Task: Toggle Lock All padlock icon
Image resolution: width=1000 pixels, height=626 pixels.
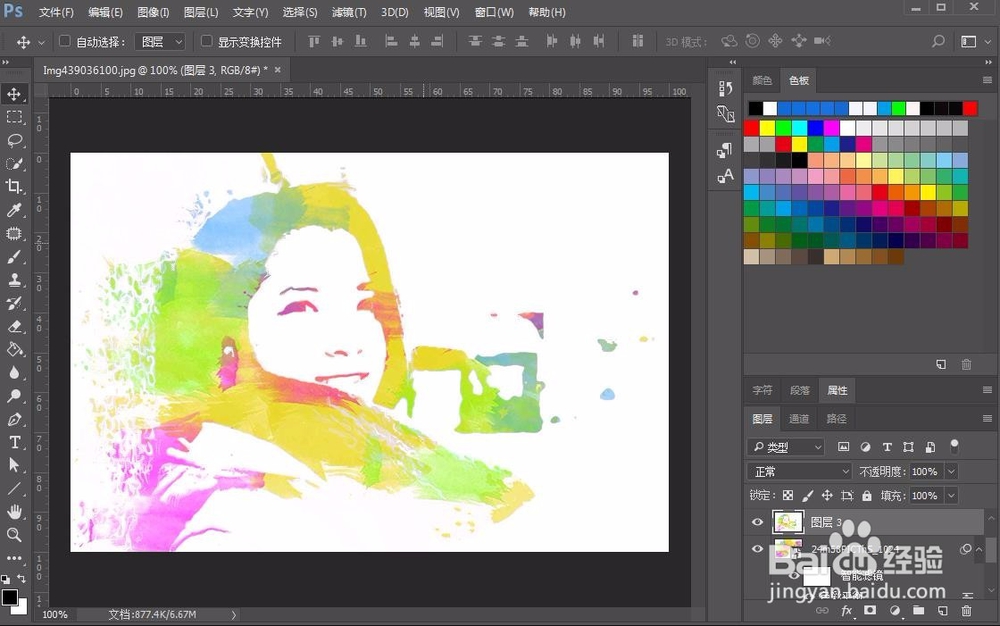Action: 867,495
